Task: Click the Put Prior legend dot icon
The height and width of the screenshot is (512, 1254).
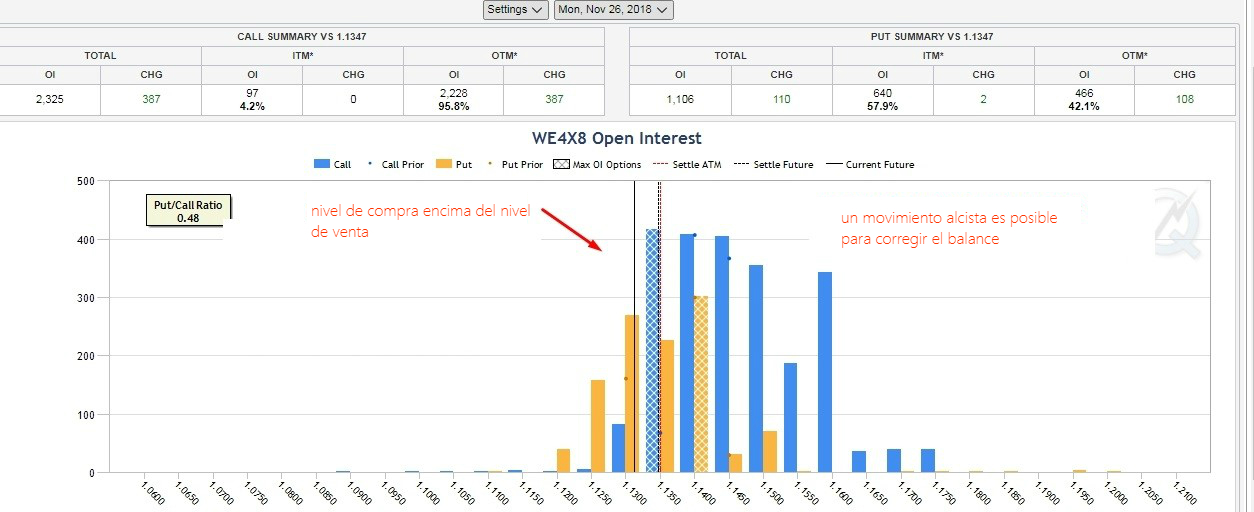Action: click(491, 165)
